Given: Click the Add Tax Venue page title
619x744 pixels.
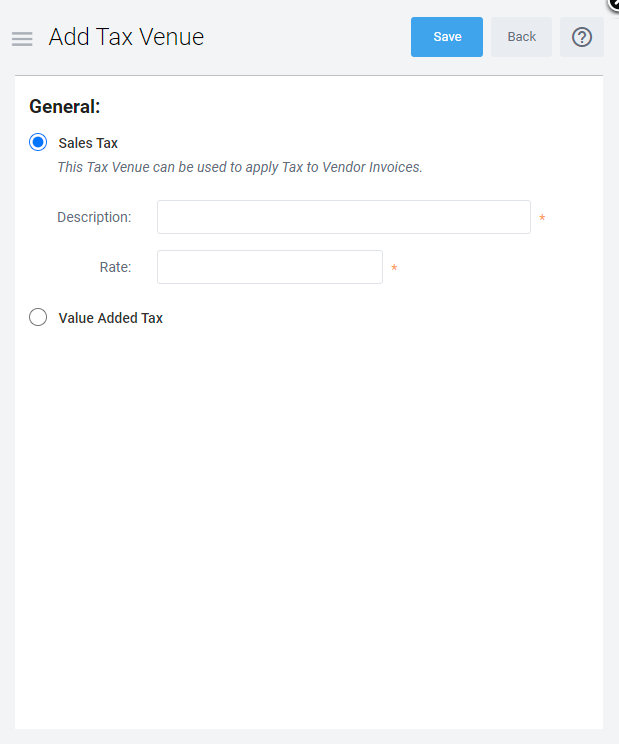Looking at the screenshot, I should [126, 37].
